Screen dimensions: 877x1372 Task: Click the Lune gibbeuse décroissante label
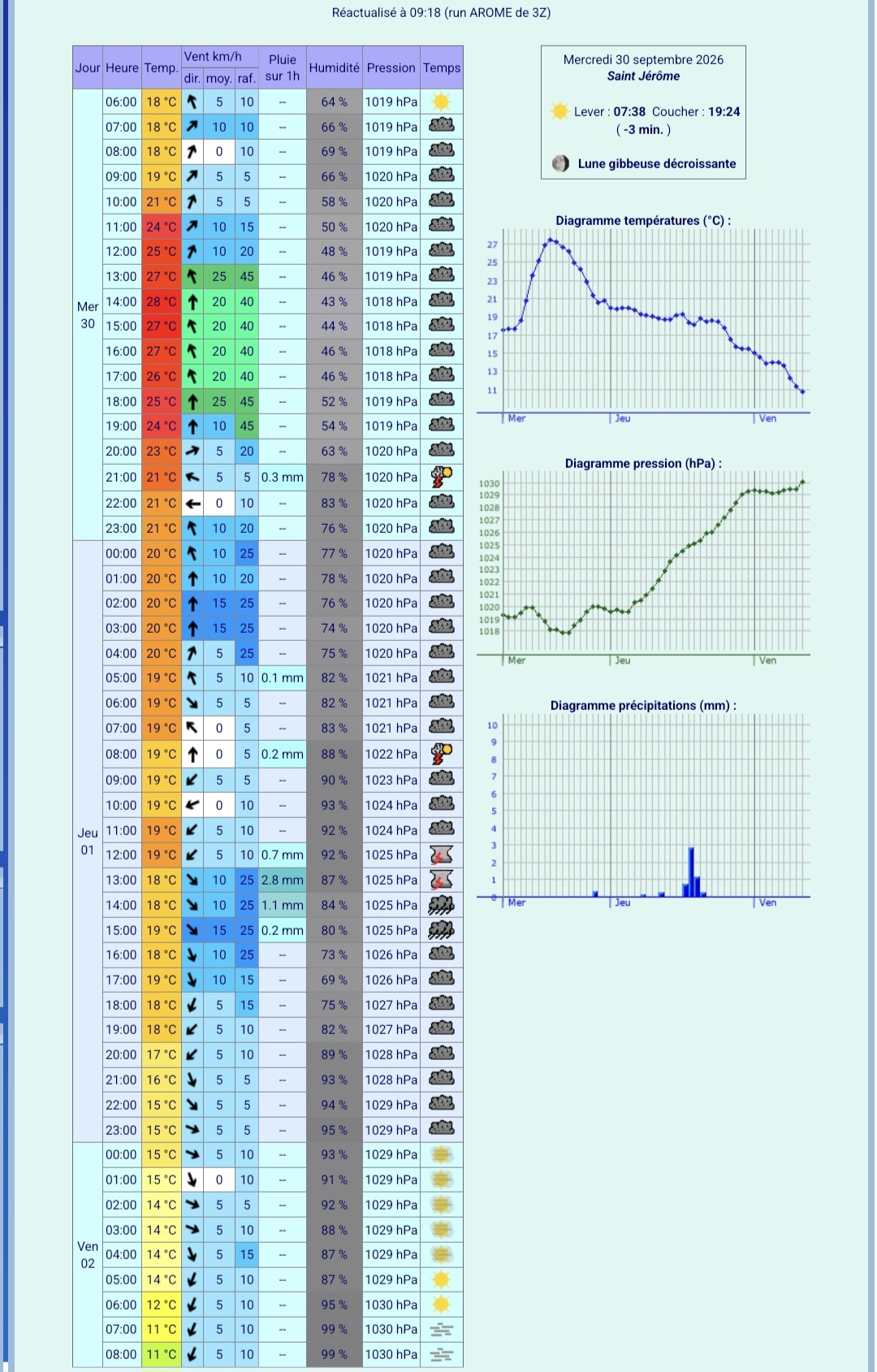(657, 163)
